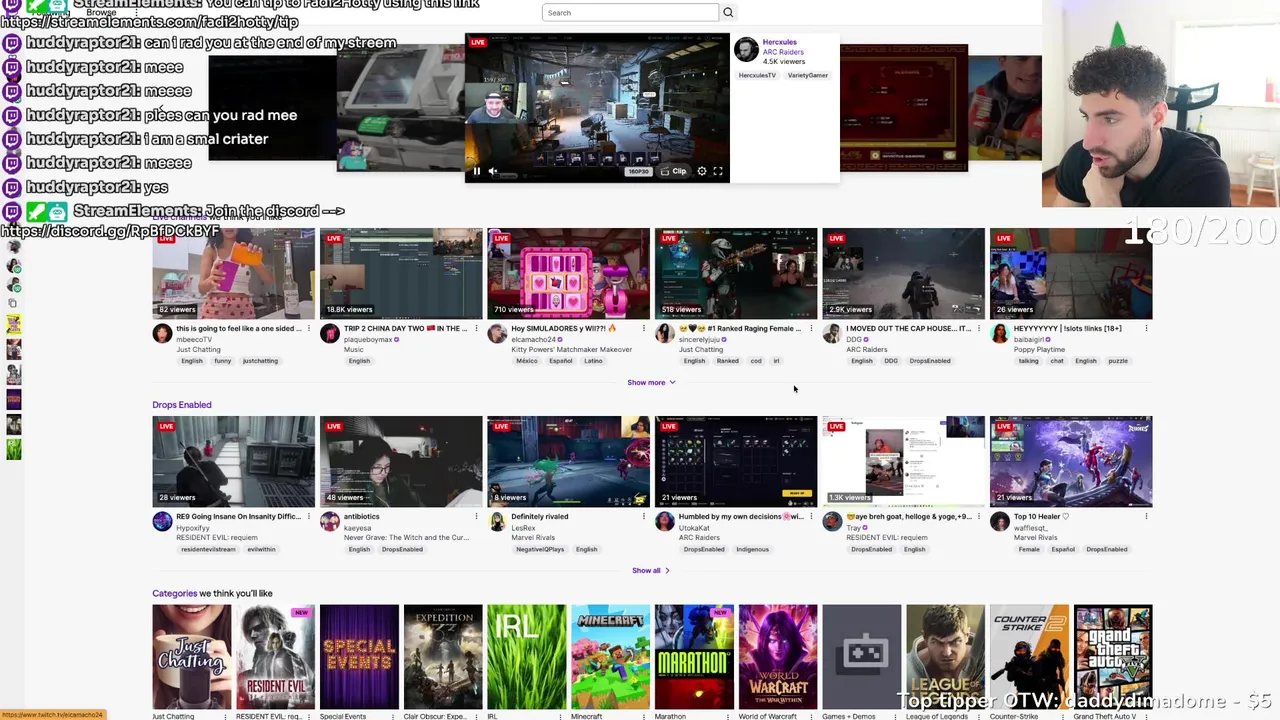The height and width of the screenshot is (720, 1280).
Task: Open Games + Demos category cover
Action: coord(861,657)
